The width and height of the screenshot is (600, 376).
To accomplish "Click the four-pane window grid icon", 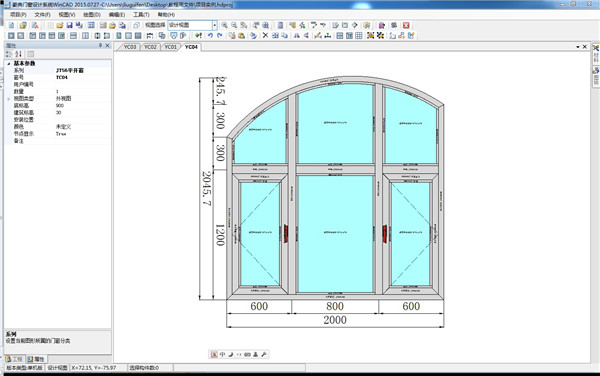I will [339, 36].
